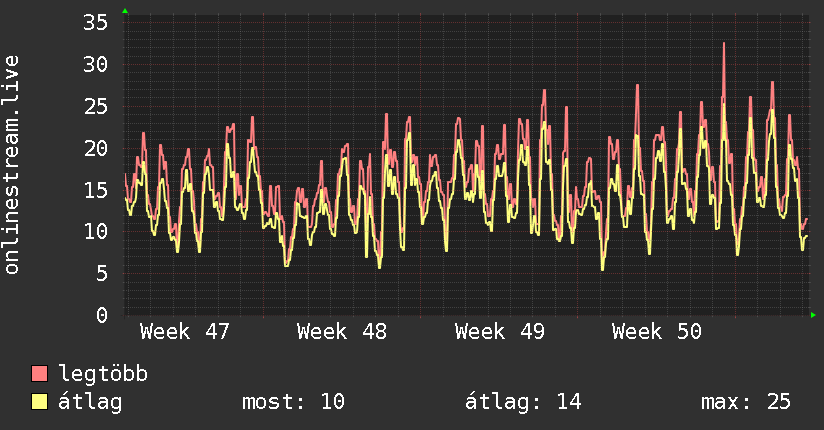Click the y-axis value 15
This screenshot has width=824, height=430.
pyautogui.click(x=96, y=190)
